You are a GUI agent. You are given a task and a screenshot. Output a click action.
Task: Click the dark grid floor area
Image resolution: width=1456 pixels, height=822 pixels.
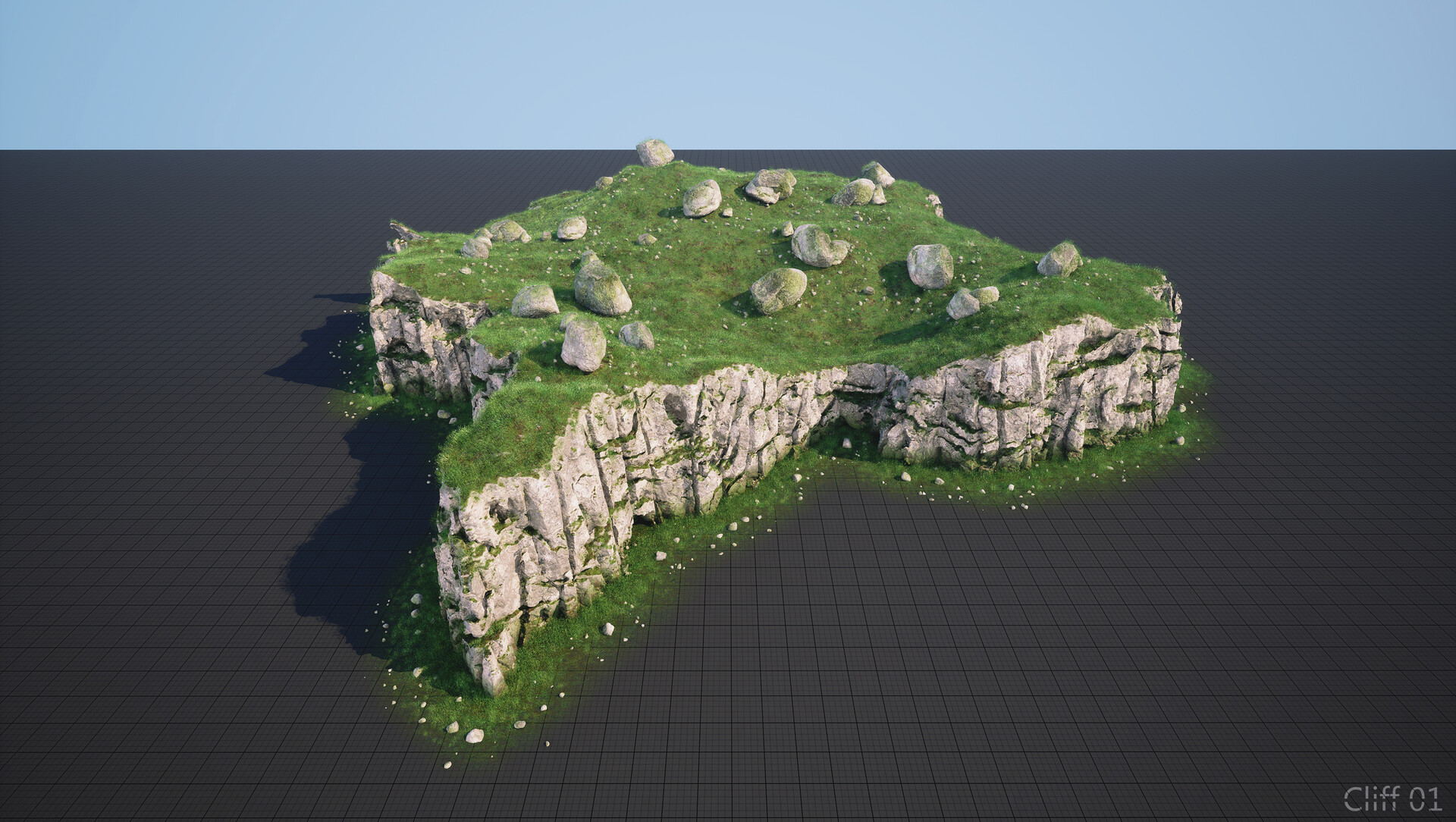pos(1289,645)
